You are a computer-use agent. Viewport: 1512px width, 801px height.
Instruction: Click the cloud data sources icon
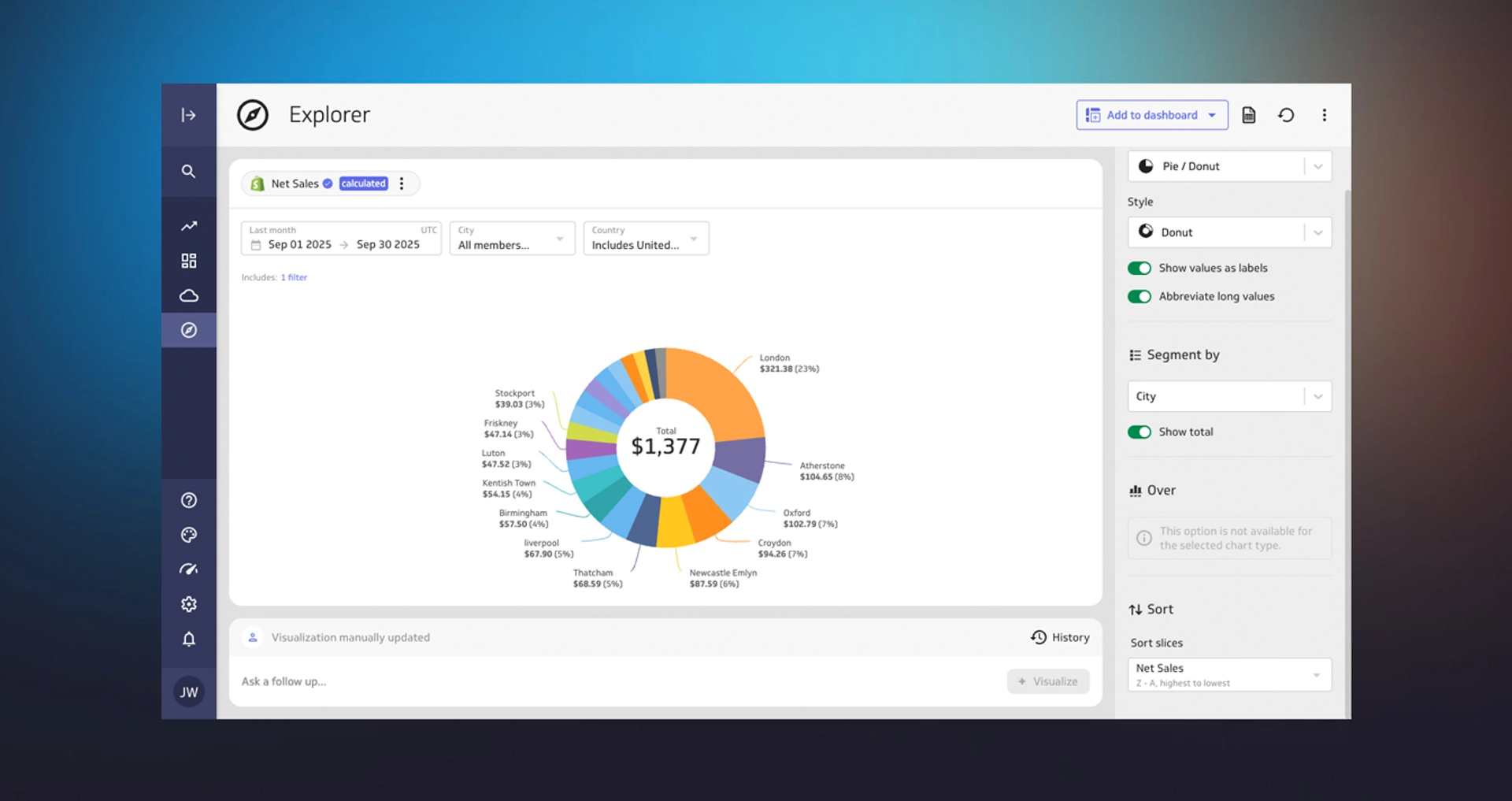click(x=188, y=295)
